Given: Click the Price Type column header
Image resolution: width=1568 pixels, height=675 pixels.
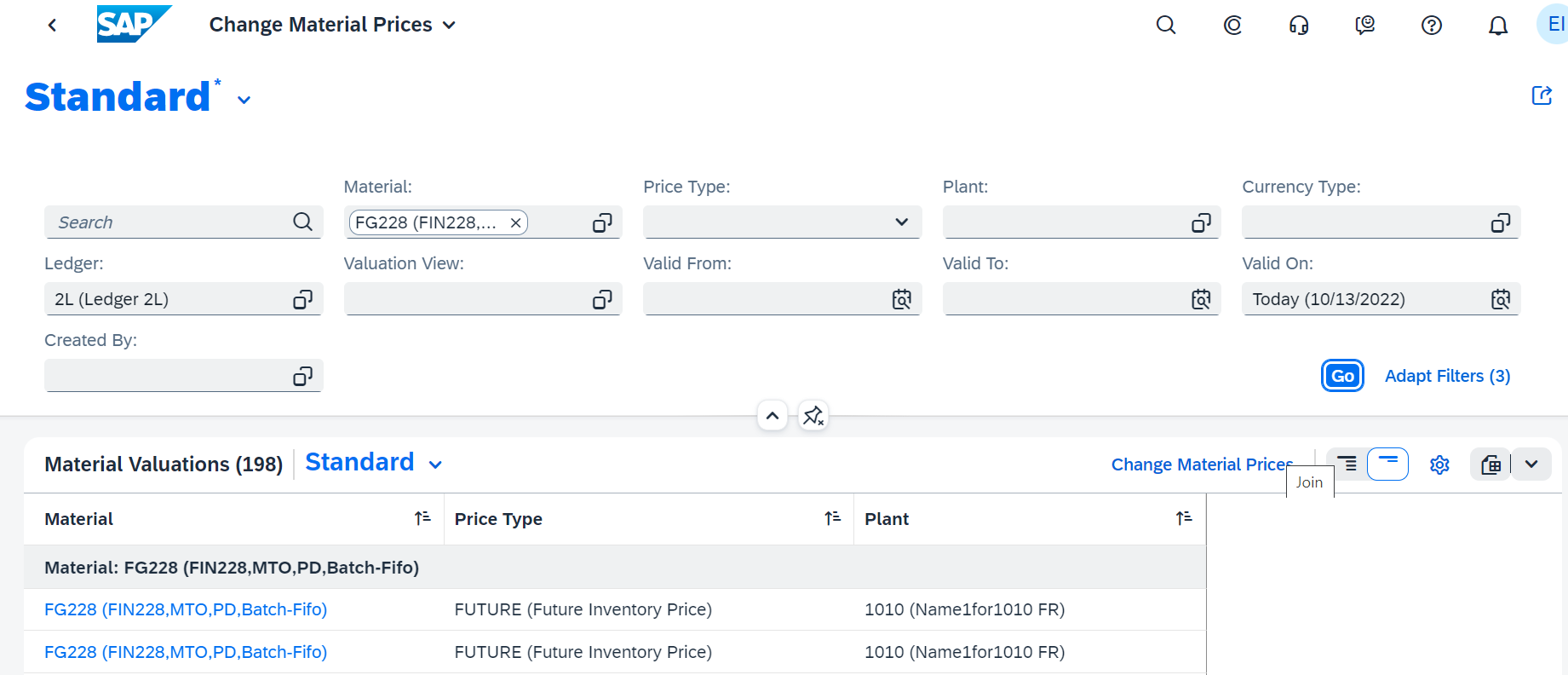Looking at the screenshot, I should tap(649, 519).
